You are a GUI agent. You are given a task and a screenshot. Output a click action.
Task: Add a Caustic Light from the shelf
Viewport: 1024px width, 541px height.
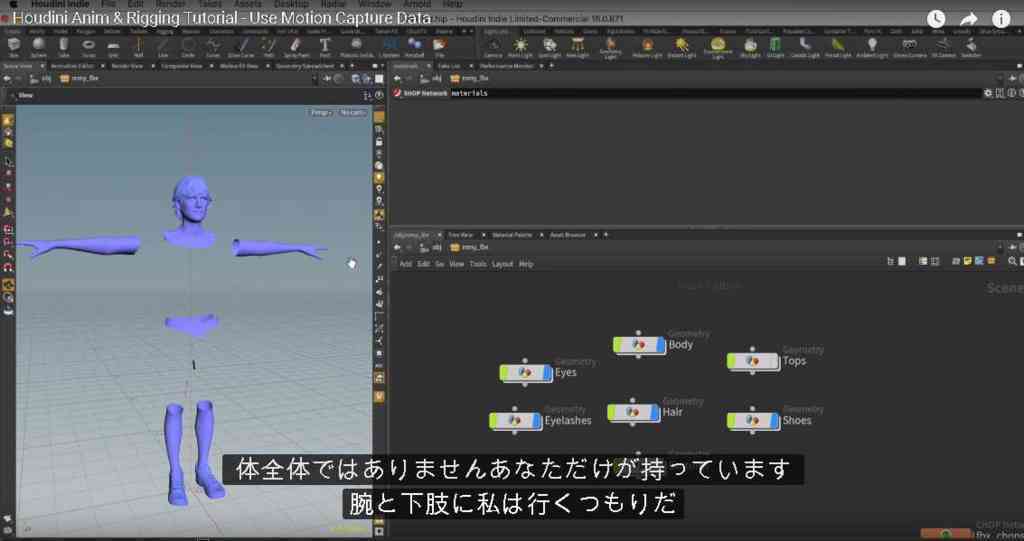805,47
